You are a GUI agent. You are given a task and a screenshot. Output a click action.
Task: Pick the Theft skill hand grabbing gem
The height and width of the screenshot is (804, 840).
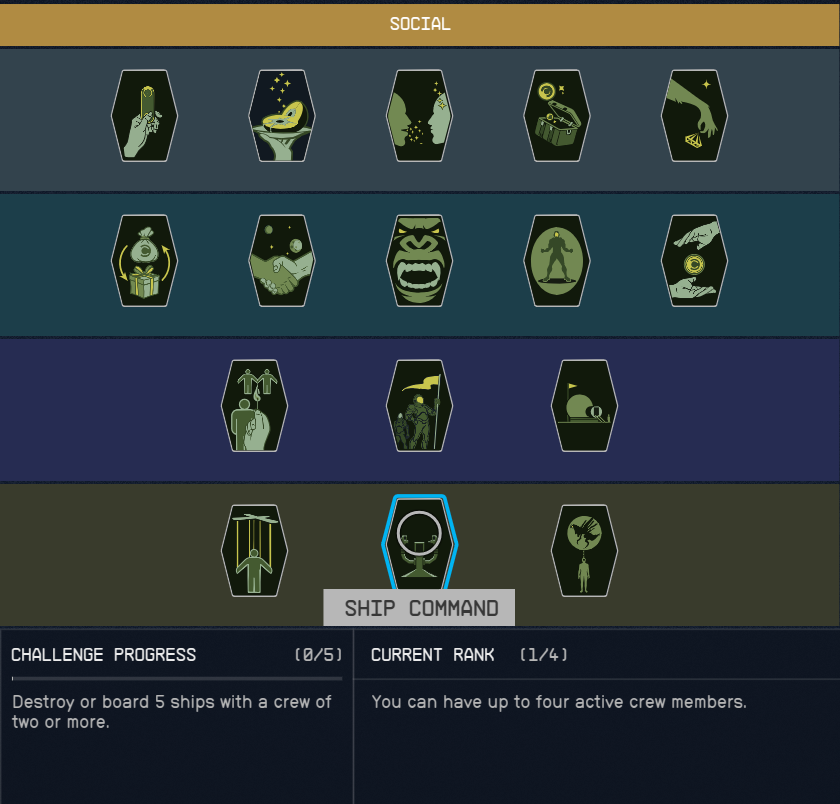tap(694, 116)
